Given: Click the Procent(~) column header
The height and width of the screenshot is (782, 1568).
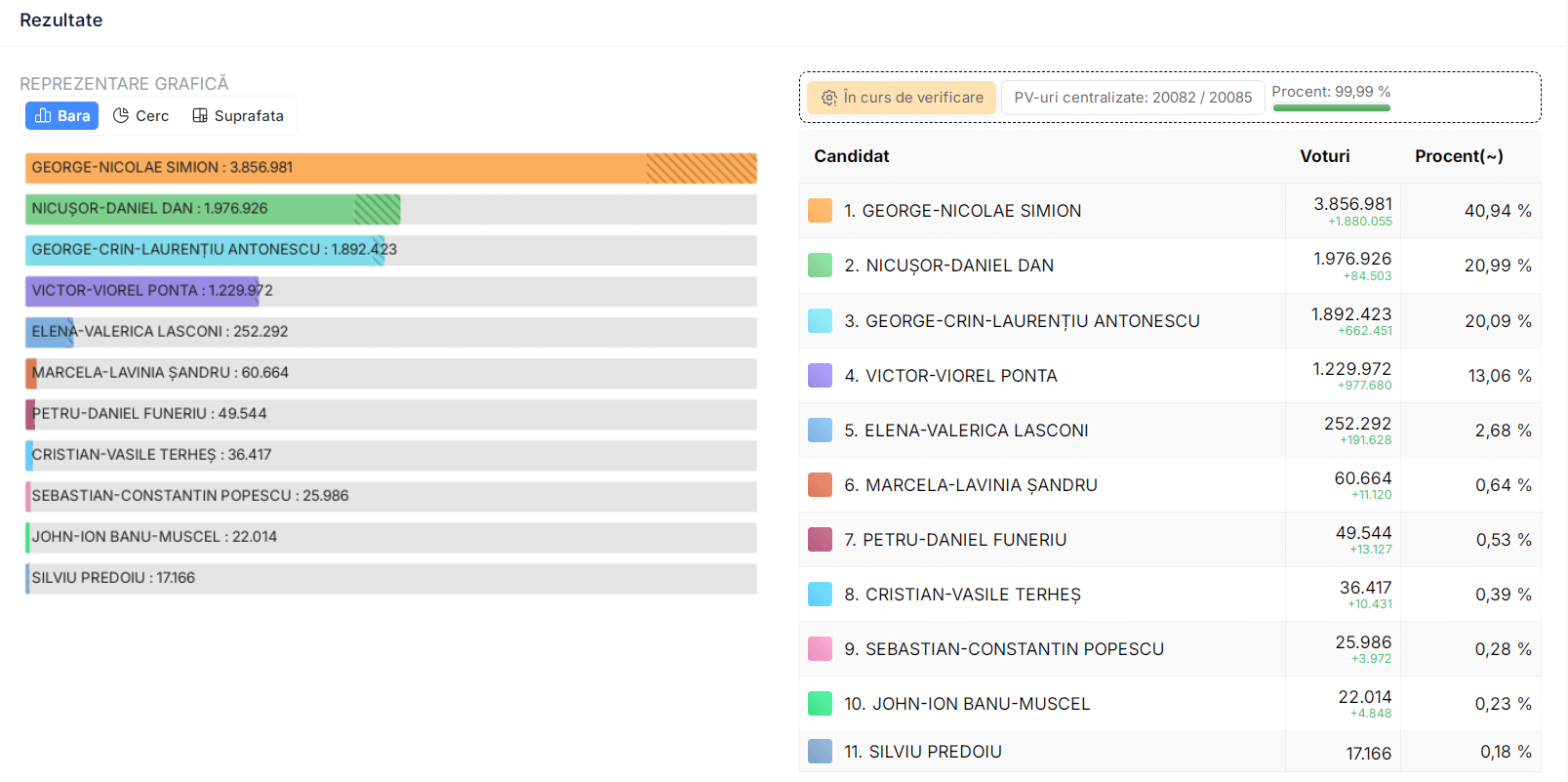Looking at the screenshot, I should click(x=1458, y=156).
